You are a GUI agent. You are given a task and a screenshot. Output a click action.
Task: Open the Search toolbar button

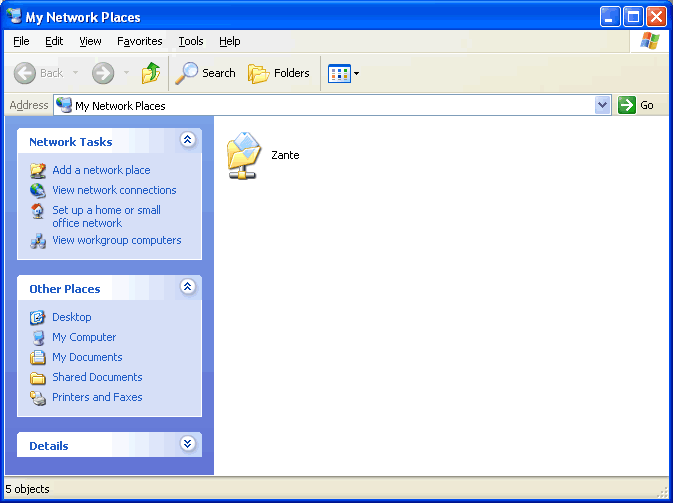coord(206,73)
